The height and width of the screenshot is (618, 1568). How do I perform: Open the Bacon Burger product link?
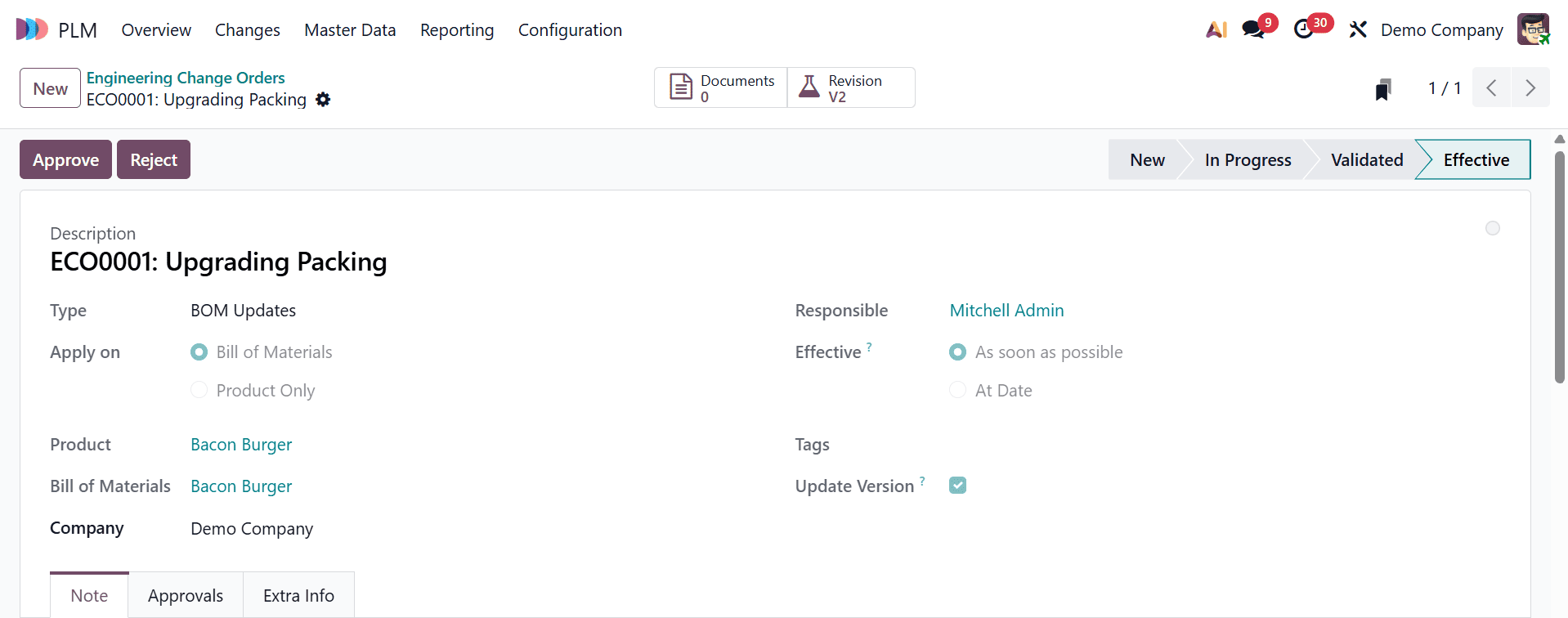pyautogui.click(x=241, y=445)
